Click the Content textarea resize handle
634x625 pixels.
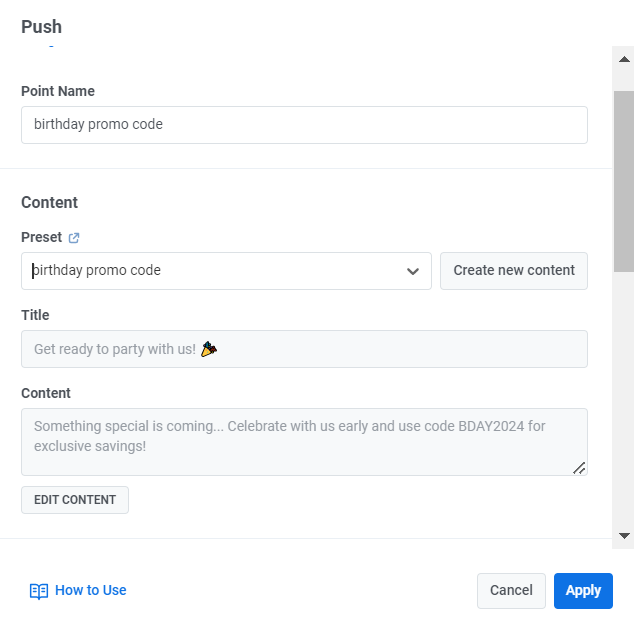coord(579,467)
